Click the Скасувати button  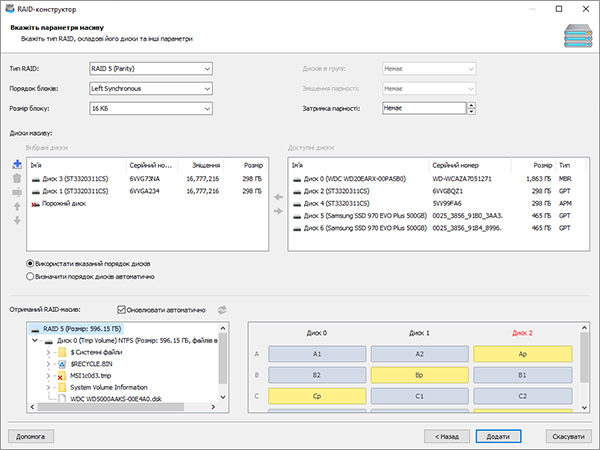tap(568, 436)
